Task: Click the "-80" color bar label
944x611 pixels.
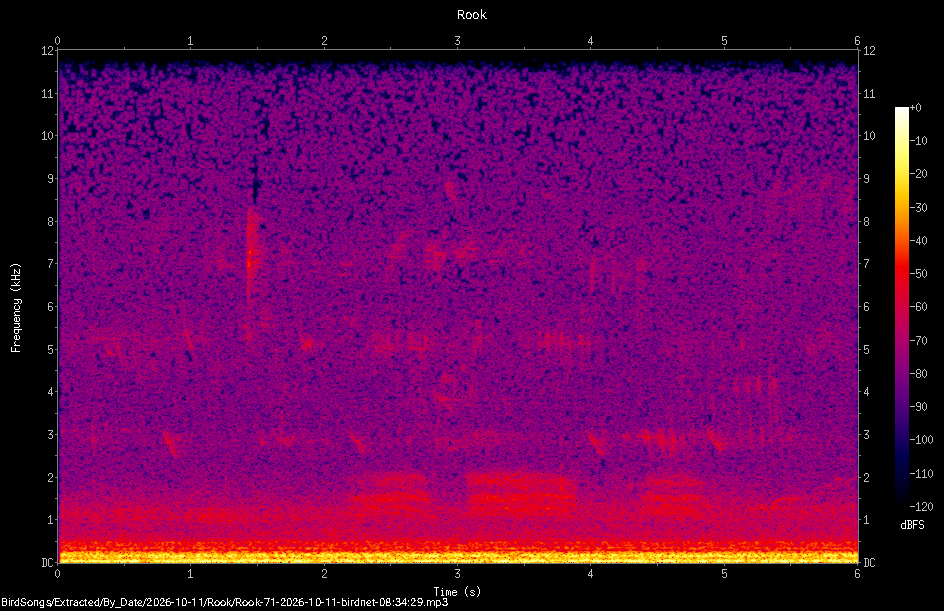Action: pyautogui.click(x=918, y=374)
